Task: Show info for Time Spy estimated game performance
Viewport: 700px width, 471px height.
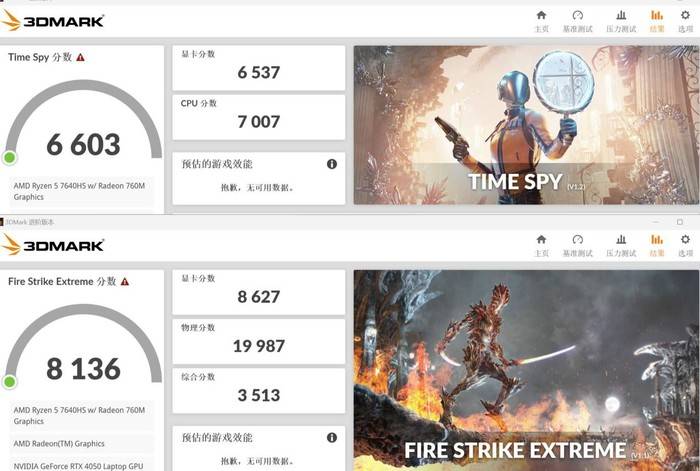Action: [332, 164]
